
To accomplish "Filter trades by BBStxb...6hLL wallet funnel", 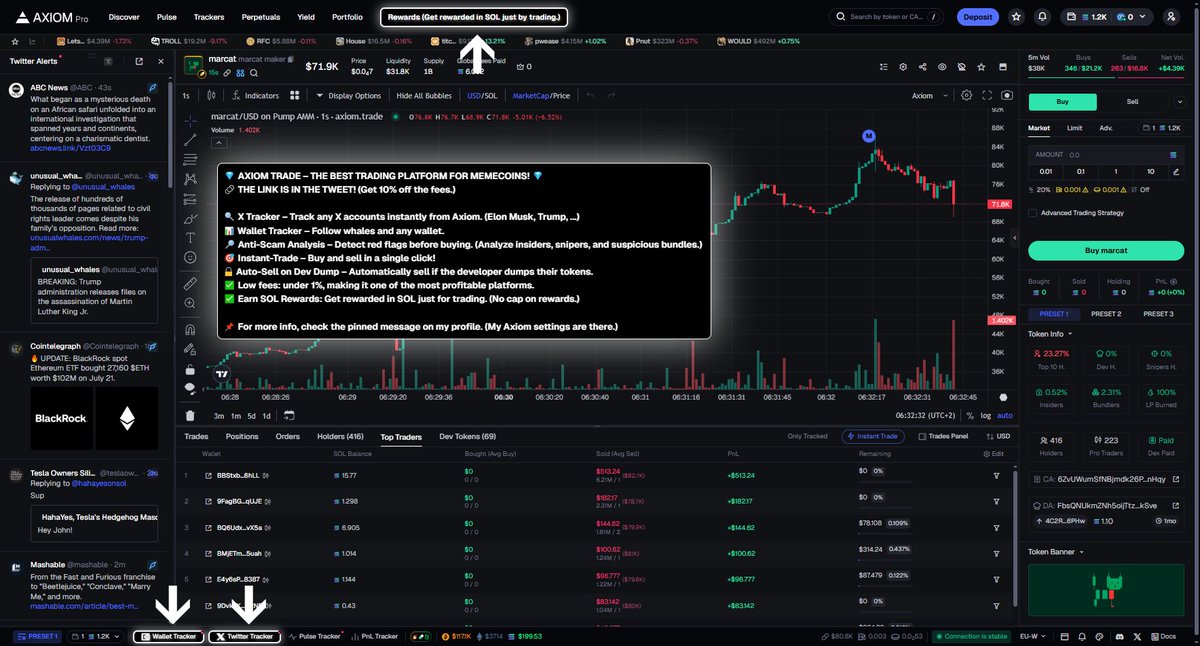I will click(996, 475).
